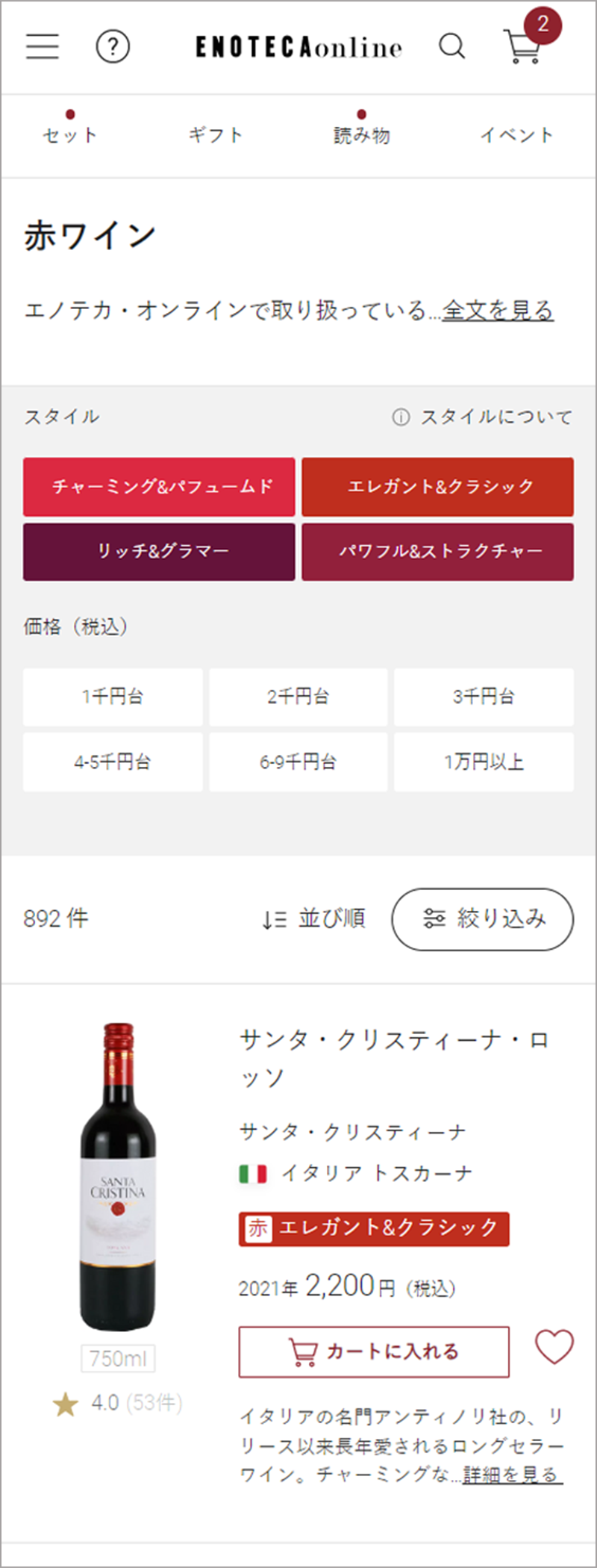The width and height of the screenshot is (597, 1568).
Task: Click the Santa Cristina bottle thumbnail
Action: (x=119, y=1176)
